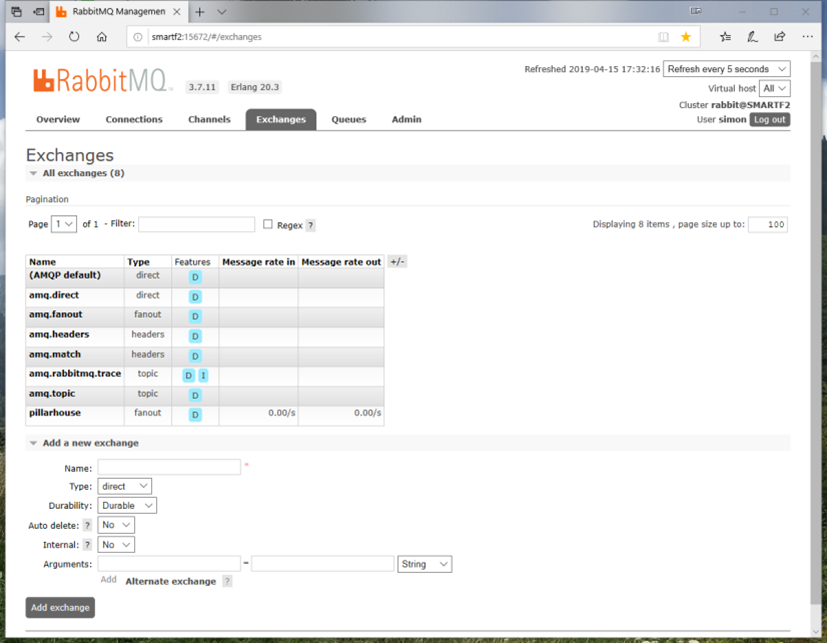Screen dimensions: 827x643
Task: Open the Edge Settings and more menu
Action: coord(807,37)
